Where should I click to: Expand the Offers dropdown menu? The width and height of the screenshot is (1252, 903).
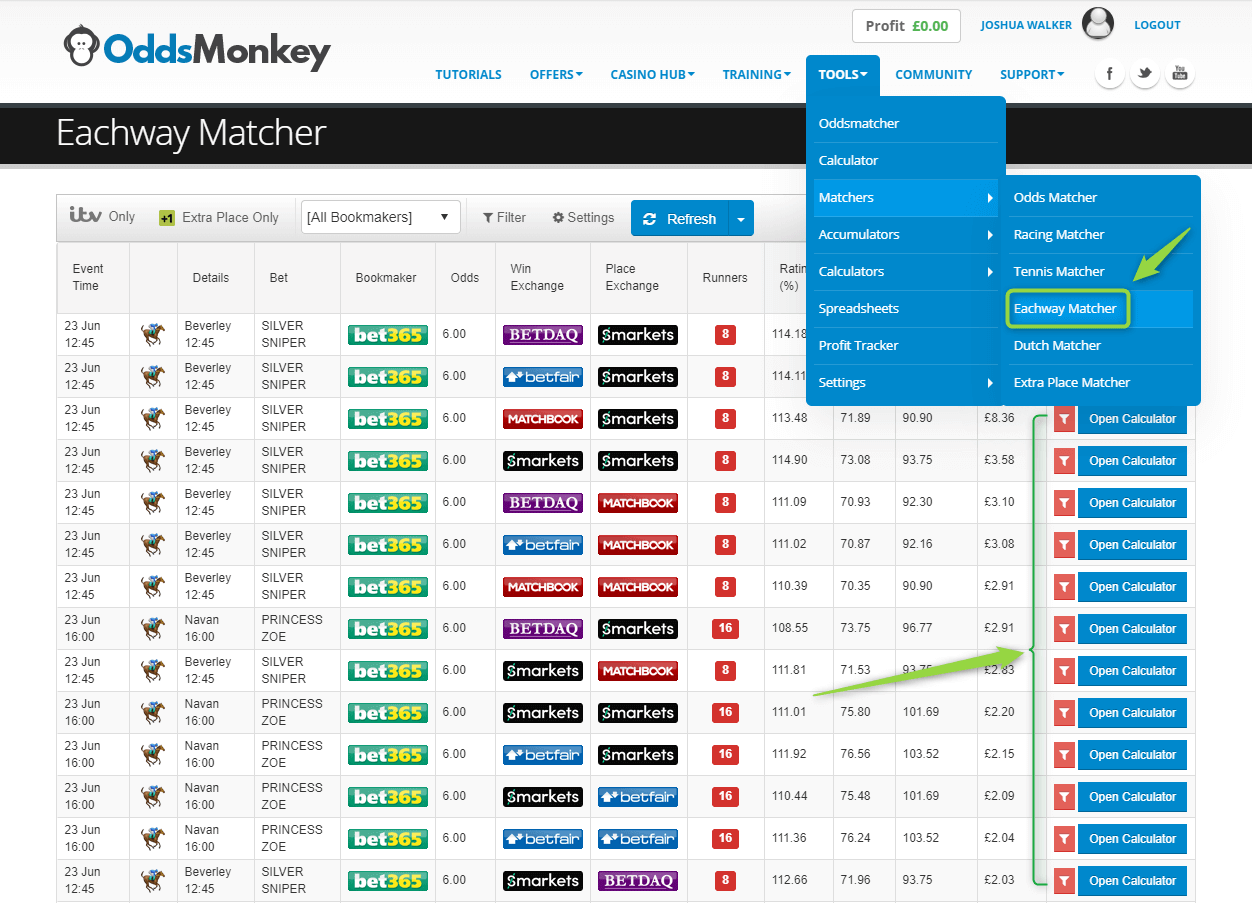[x=556, y=74]
